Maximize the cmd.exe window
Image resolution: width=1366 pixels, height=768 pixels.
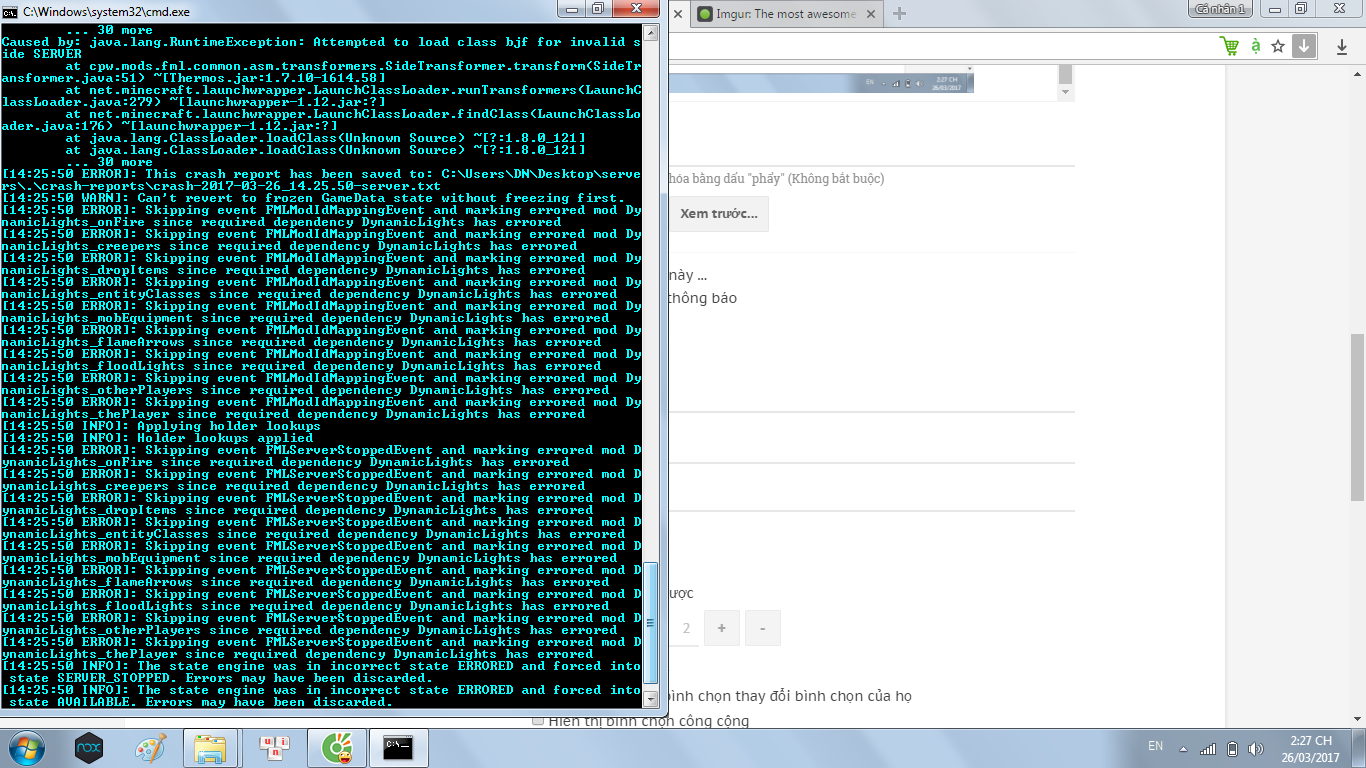pos(598,9)
